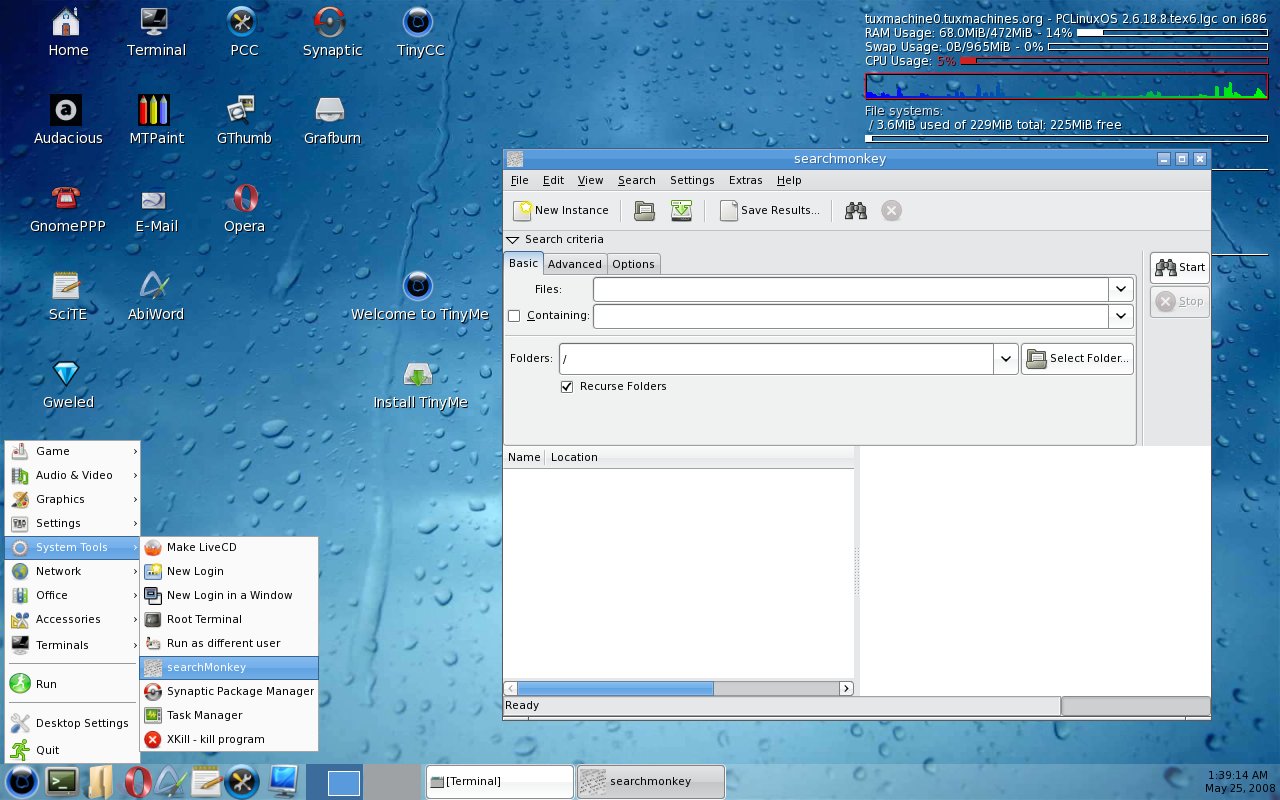Click the binoculars search icon in toolbar
1280x800 pixels.
[x=856, y=210]
